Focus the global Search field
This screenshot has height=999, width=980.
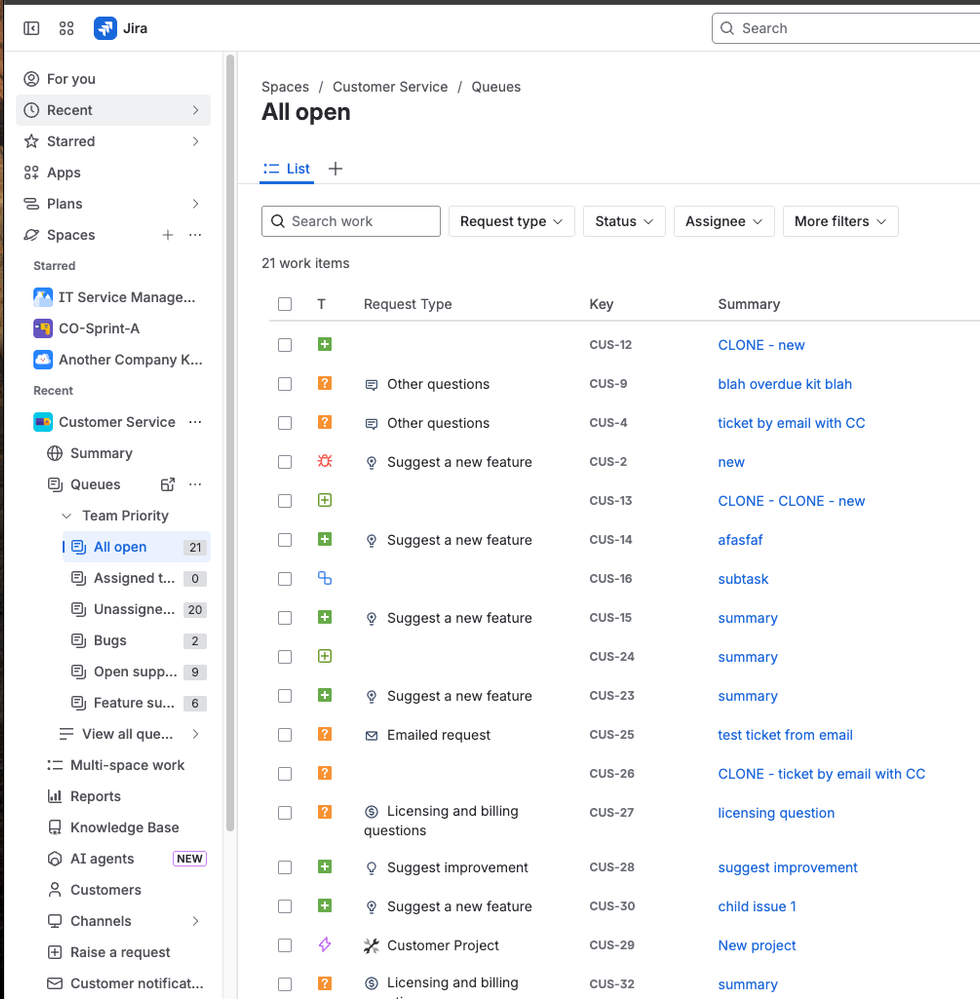point(847,28)
